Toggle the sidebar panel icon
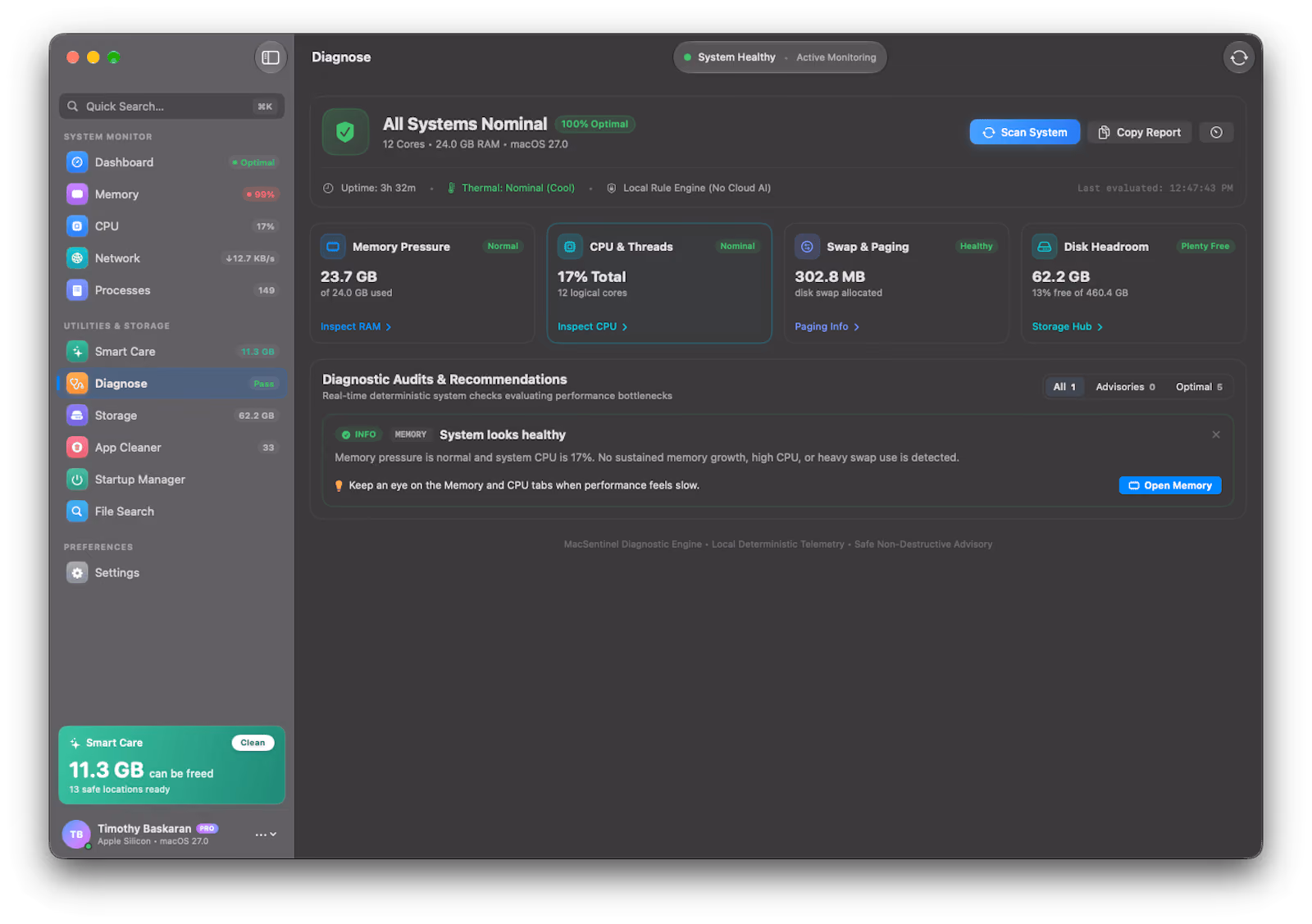 tap(271, 57)
